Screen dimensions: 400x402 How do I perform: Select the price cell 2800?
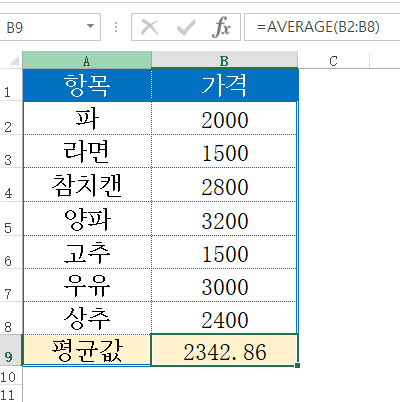tap(224, 185)
